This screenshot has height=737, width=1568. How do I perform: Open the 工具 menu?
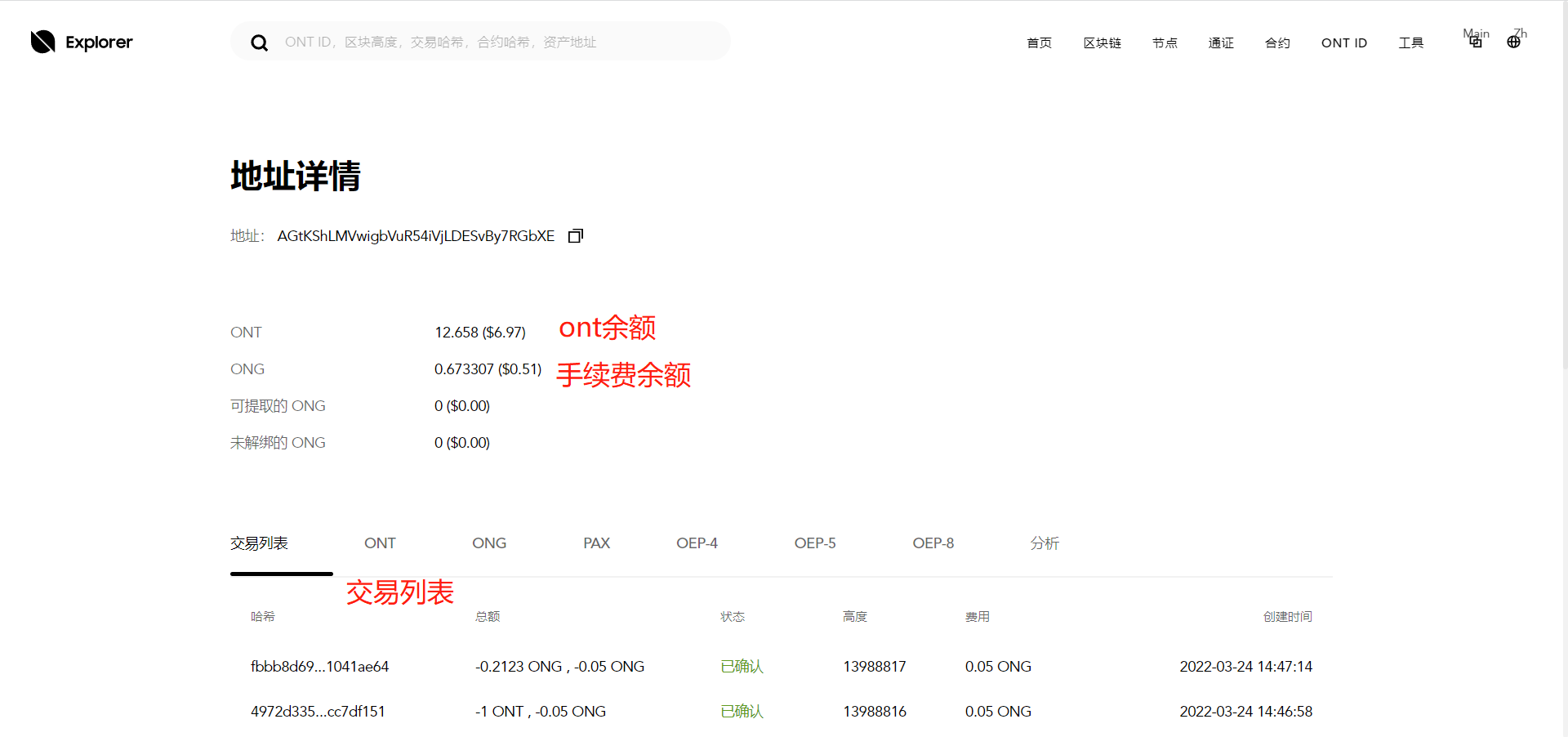1411,42
